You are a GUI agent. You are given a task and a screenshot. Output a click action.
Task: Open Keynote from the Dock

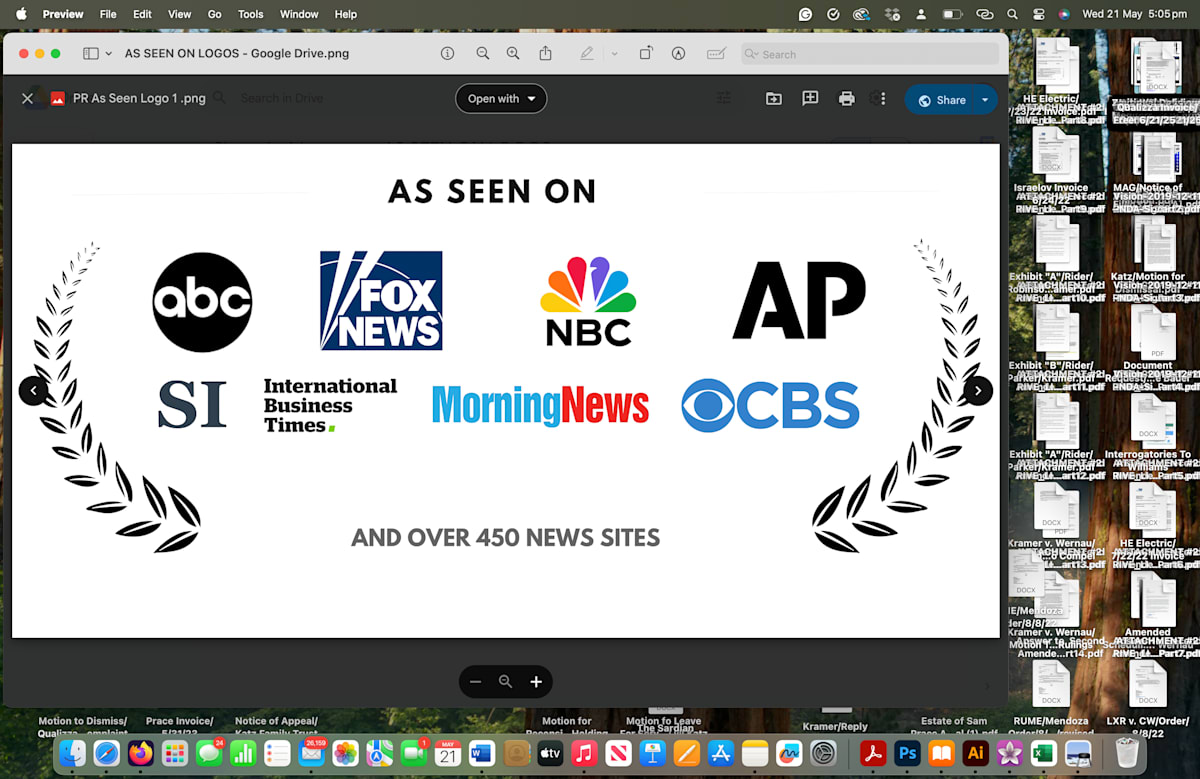coord(653,752)
